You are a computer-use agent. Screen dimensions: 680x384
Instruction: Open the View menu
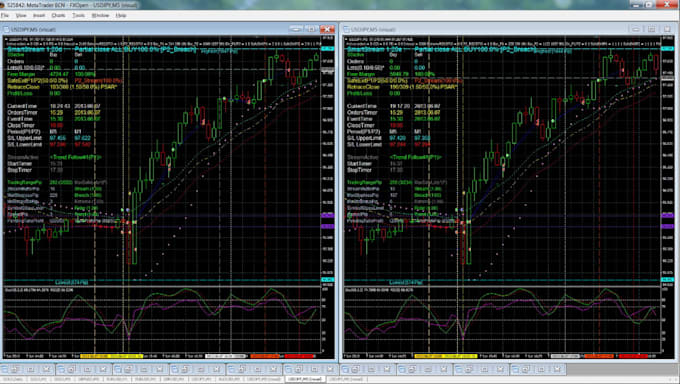pos(21,15)
